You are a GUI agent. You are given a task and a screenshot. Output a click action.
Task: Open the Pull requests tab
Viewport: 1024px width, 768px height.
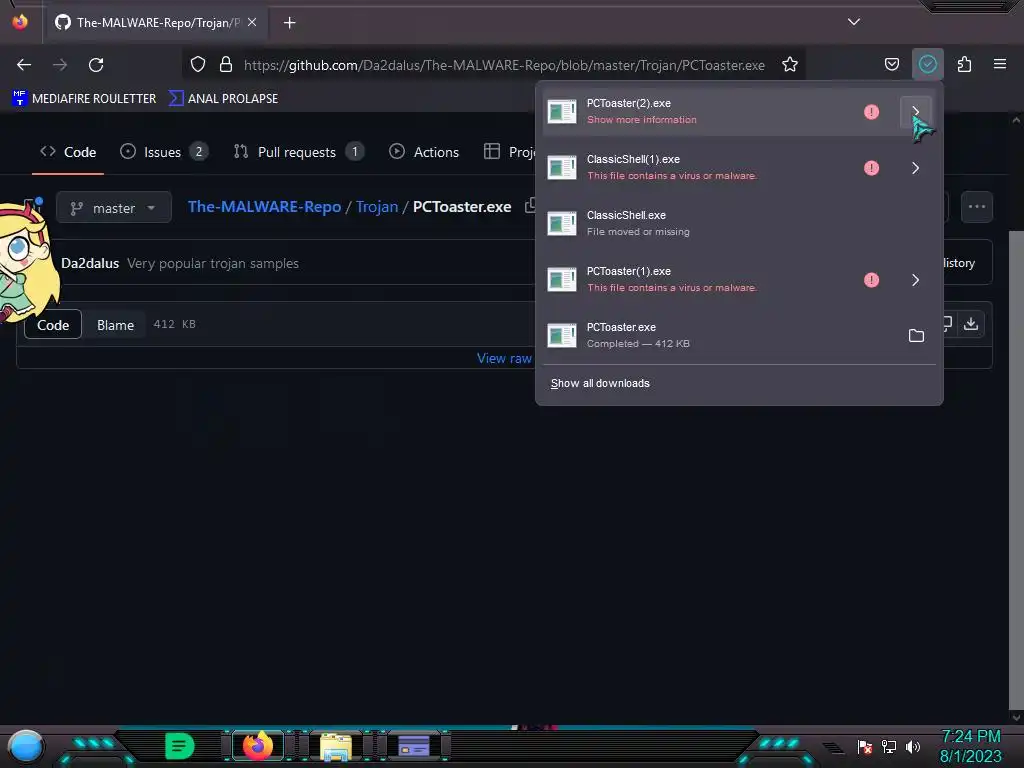pos(298,152)
